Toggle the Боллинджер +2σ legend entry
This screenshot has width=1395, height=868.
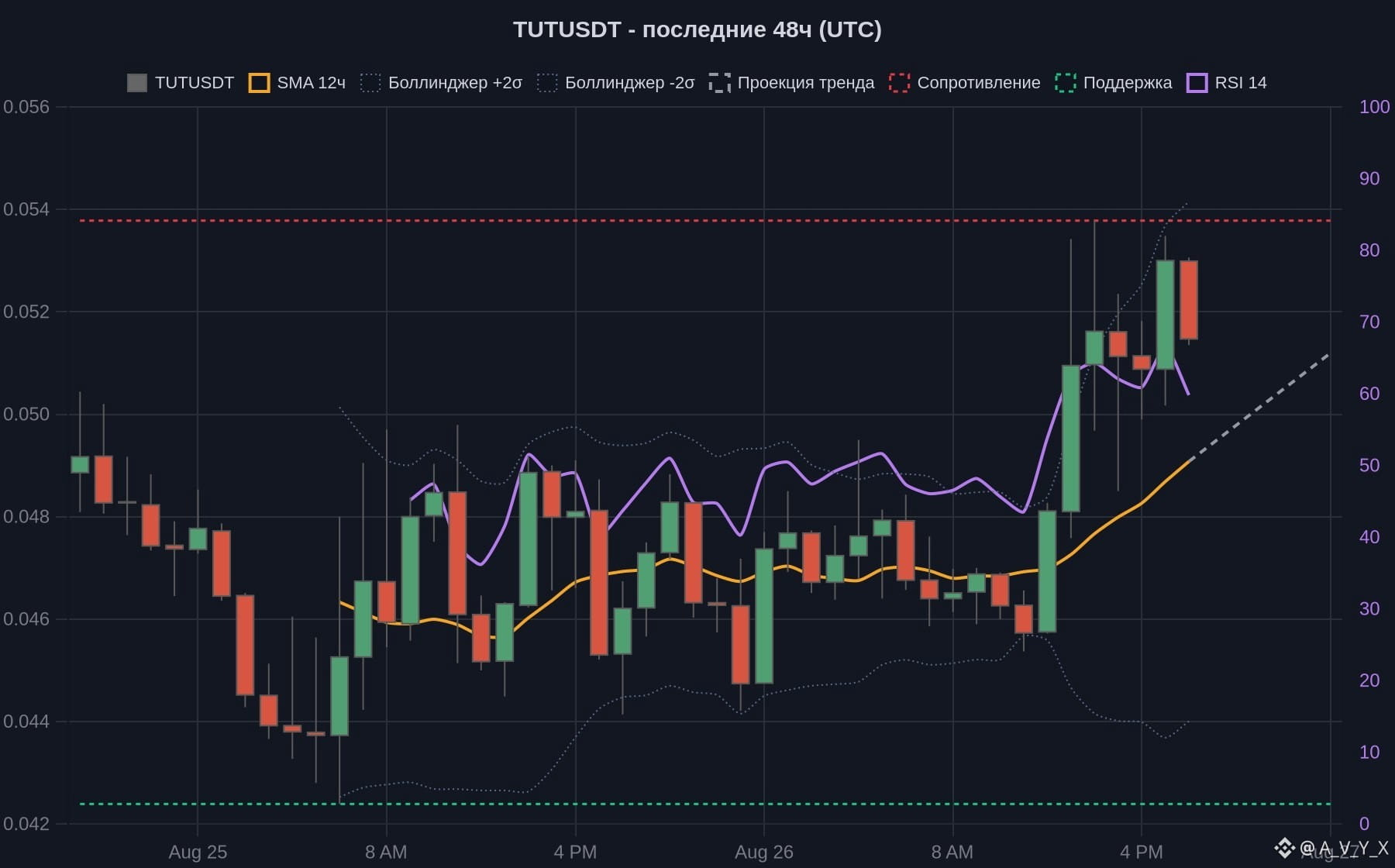(441, 83)
